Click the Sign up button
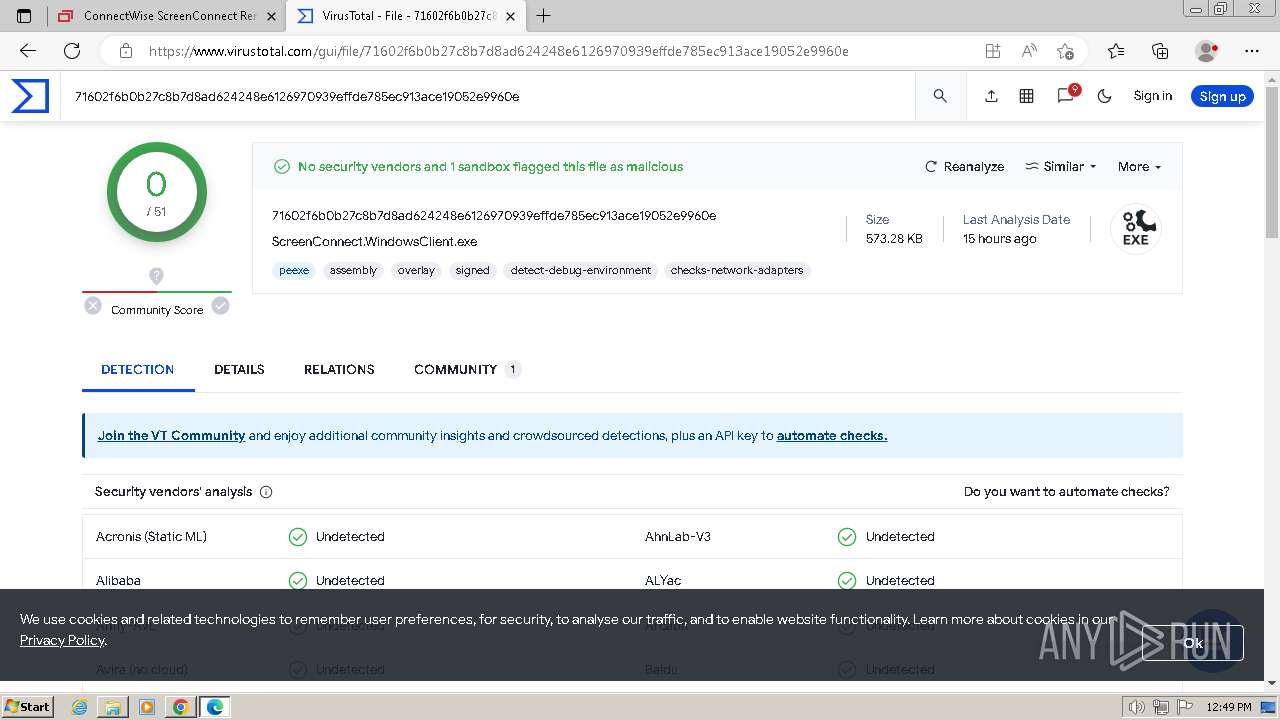Screen dimensions: 1280x720 pyautogui.click(x=1222, y=96)
